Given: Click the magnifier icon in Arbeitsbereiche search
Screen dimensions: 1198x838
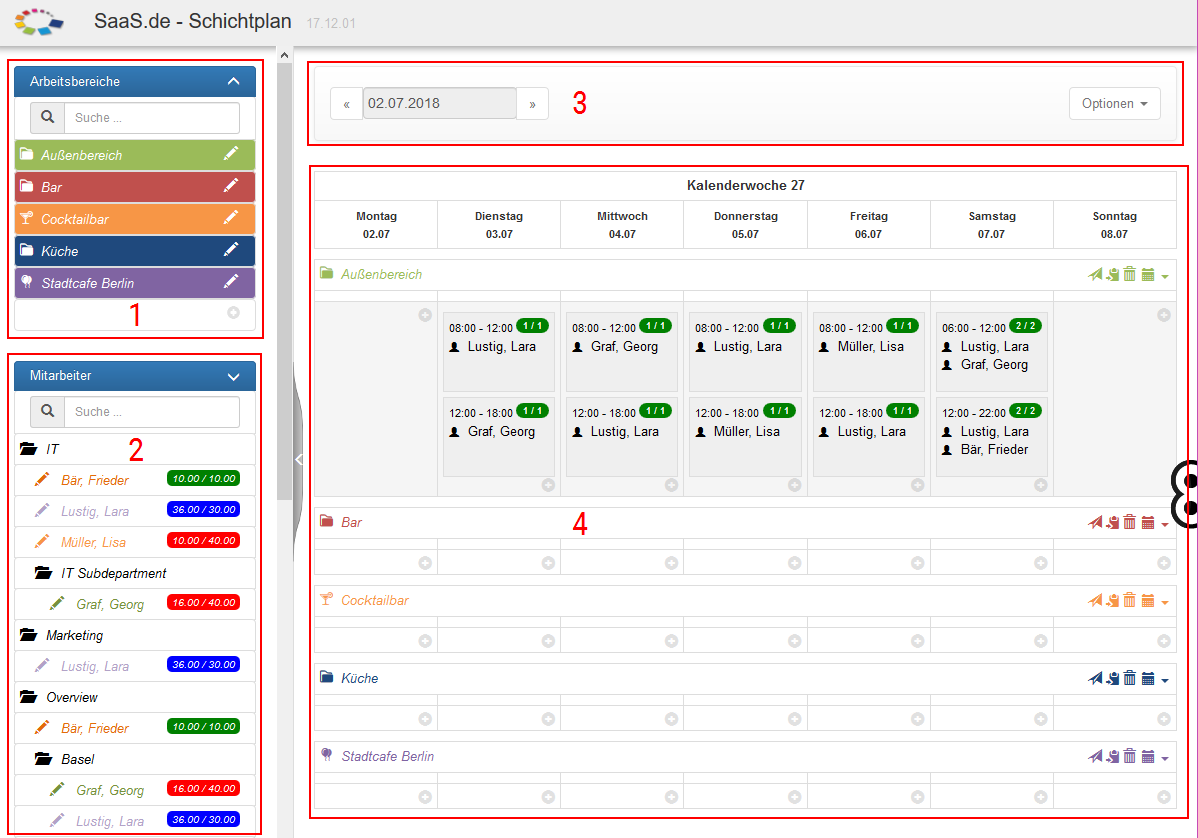Looking at the screenshot, I should (47, 118).
